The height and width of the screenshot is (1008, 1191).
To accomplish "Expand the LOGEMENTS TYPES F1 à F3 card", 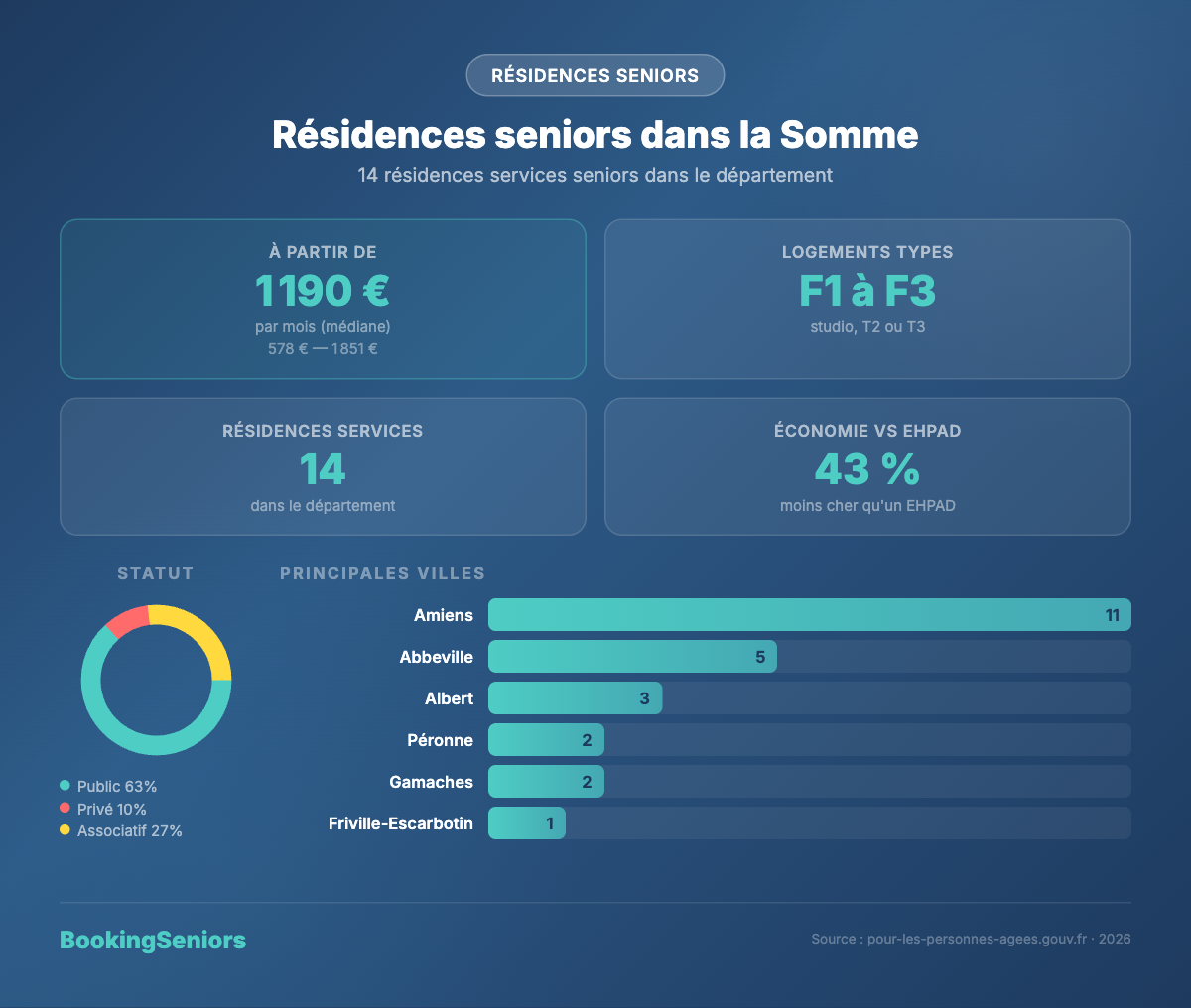I will coord(867,299).
